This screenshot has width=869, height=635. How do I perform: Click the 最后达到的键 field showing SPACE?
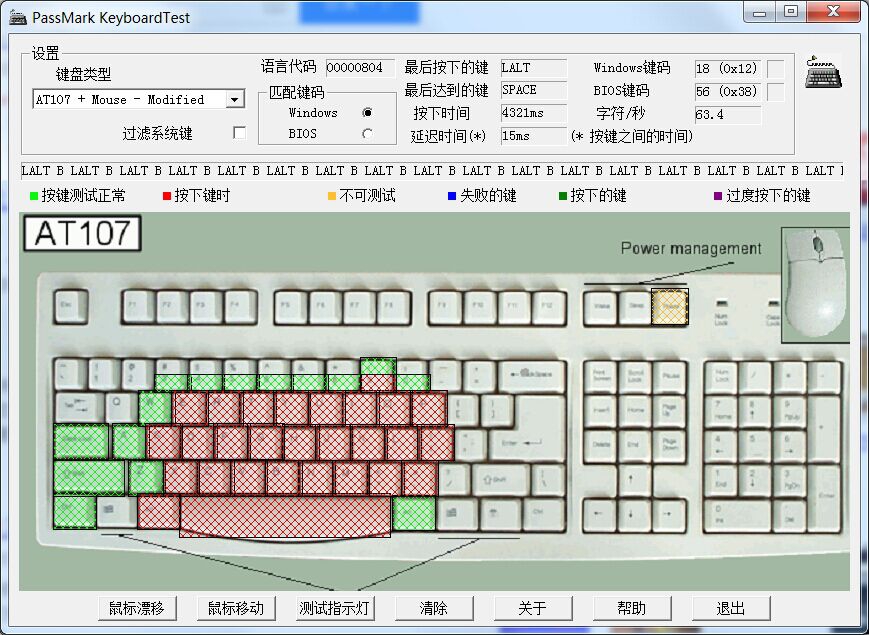point(534,90)
